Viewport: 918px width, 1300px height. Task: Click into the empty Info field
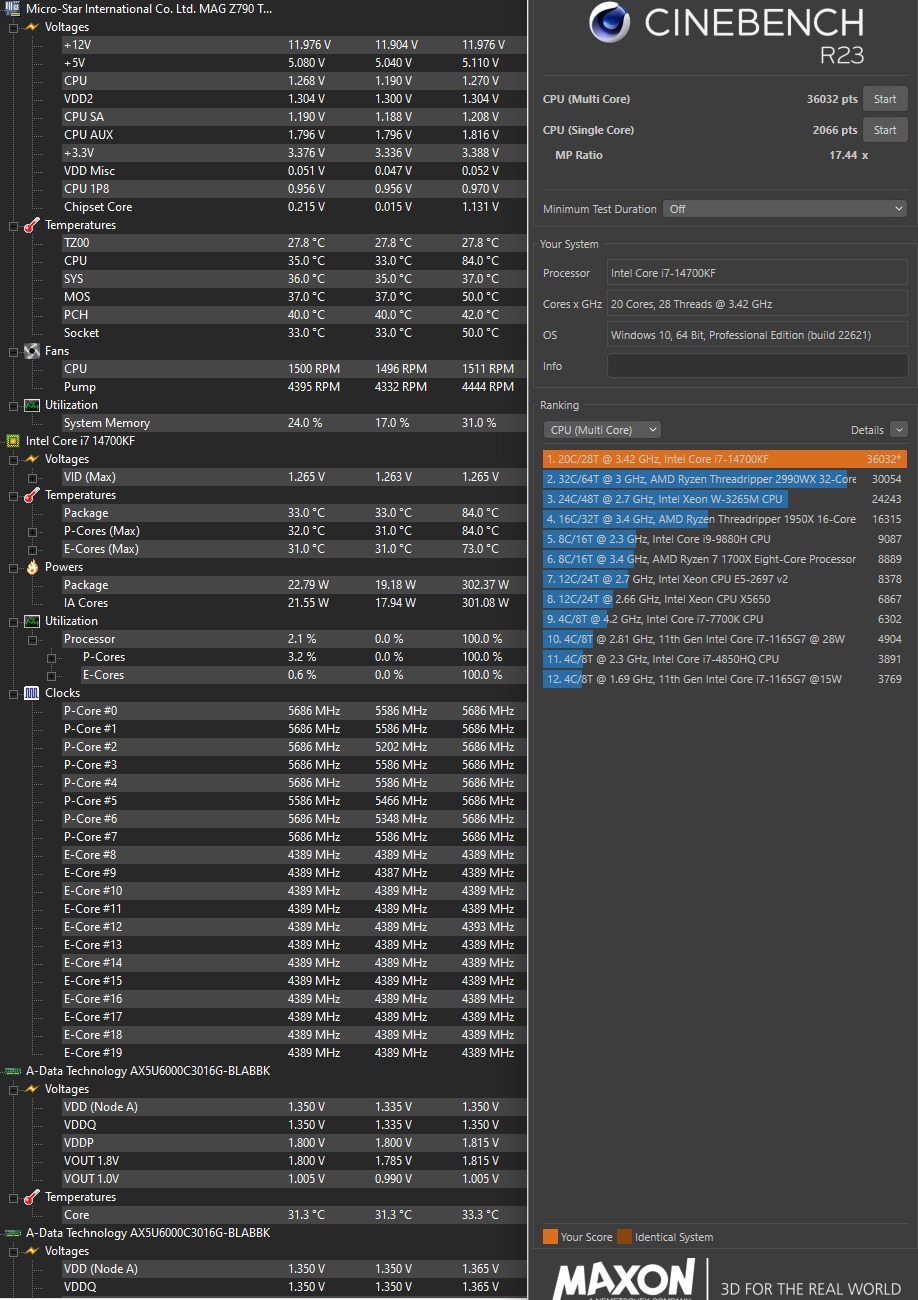coord(758,366)
